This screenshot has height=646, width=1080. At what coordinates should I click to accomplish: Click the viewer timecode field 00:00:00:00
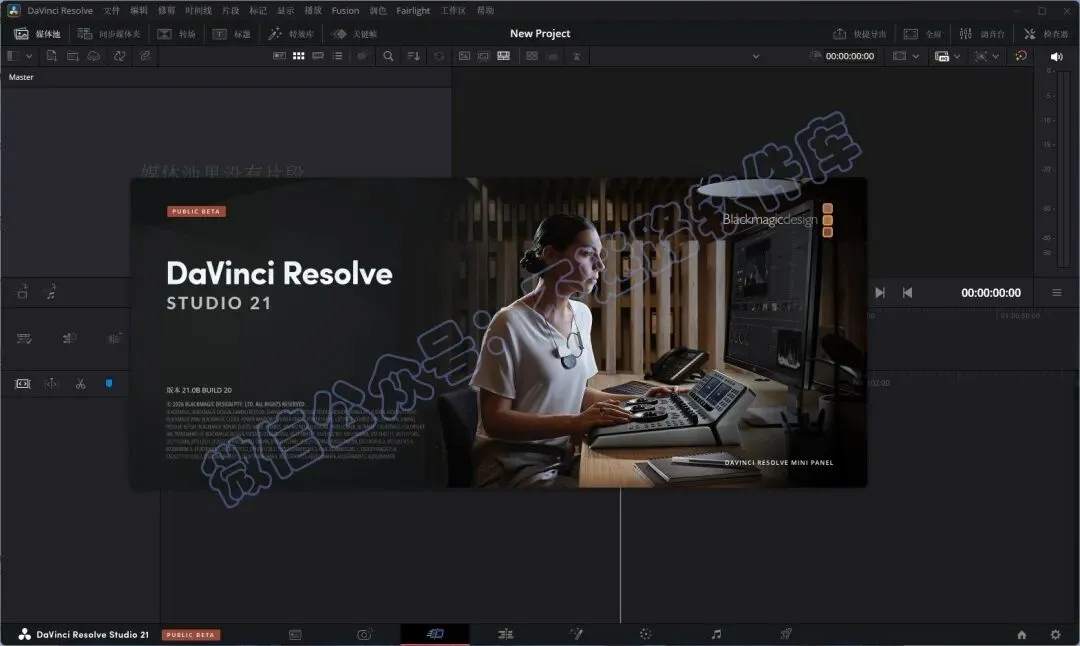coord(850,56)
